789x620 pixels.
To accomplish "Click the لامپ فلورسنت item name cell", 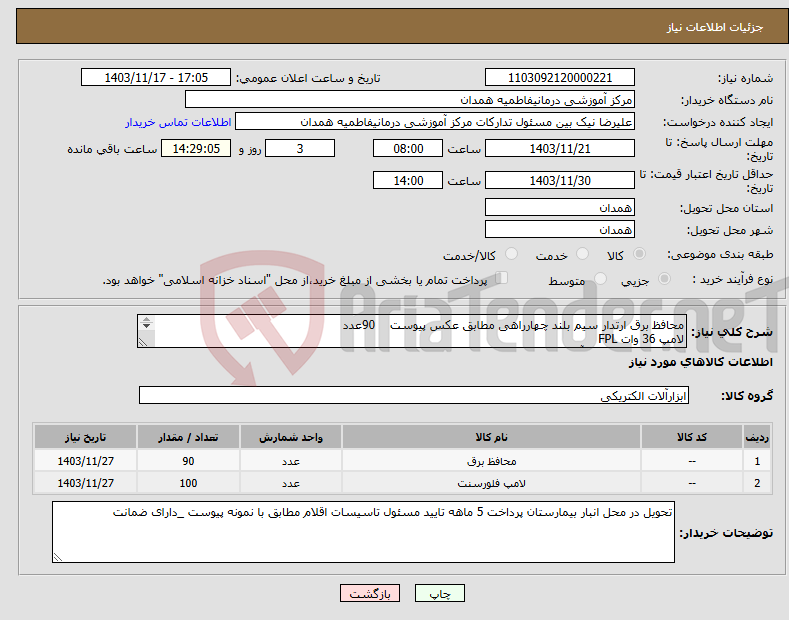I will coord(491,483).
